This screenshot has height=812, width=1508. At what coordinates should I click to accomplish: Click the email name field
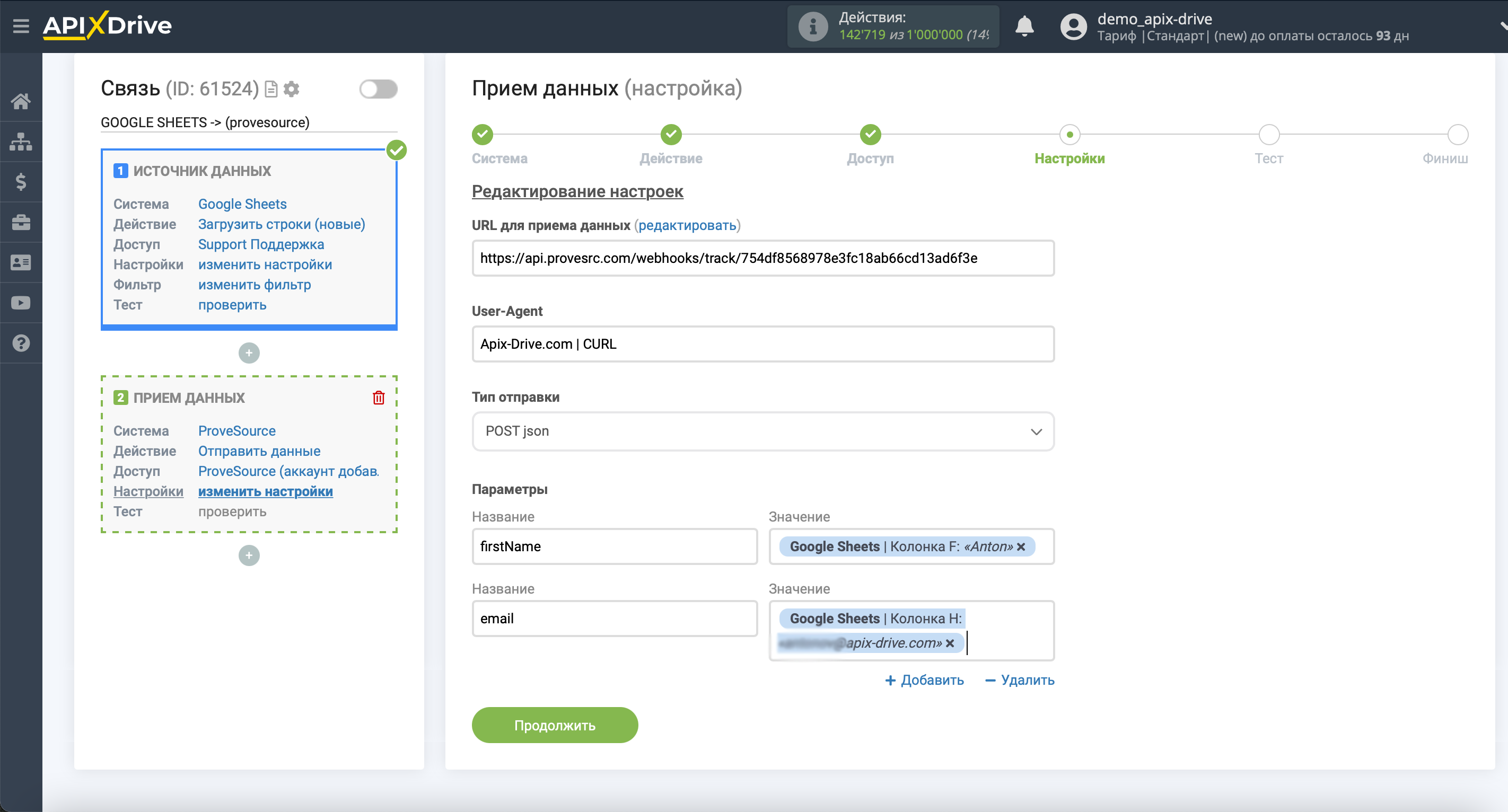coord(614,619)
